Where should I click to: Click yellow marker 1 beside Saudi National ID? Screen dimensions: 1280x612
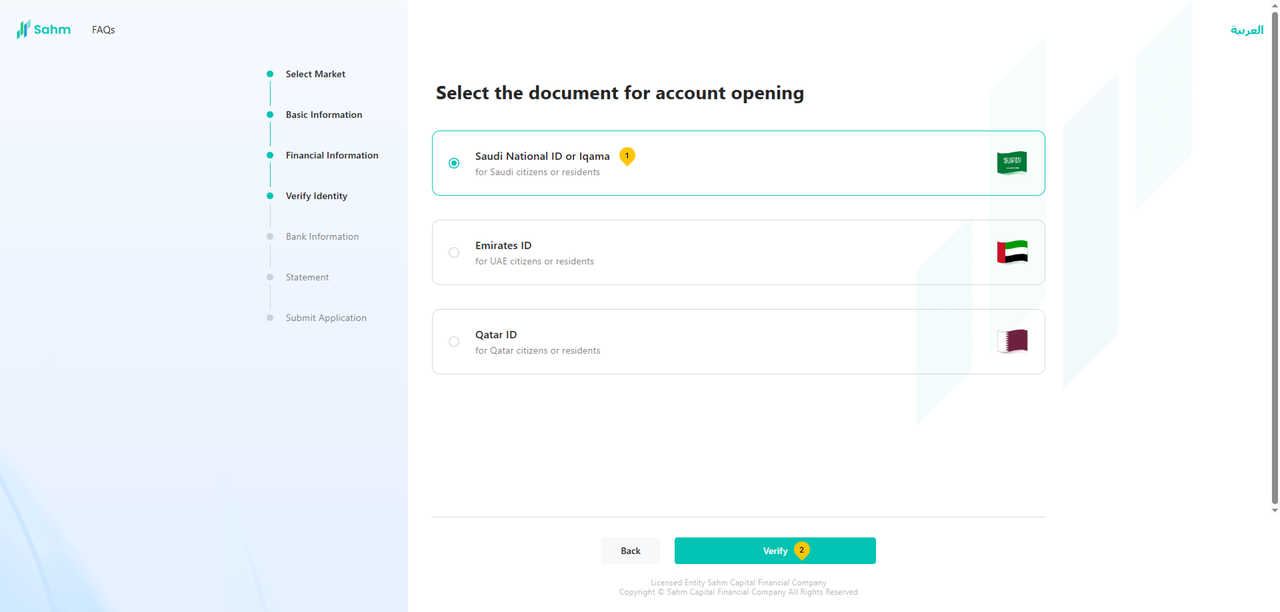pyautogui.click(x=627, y=156)
